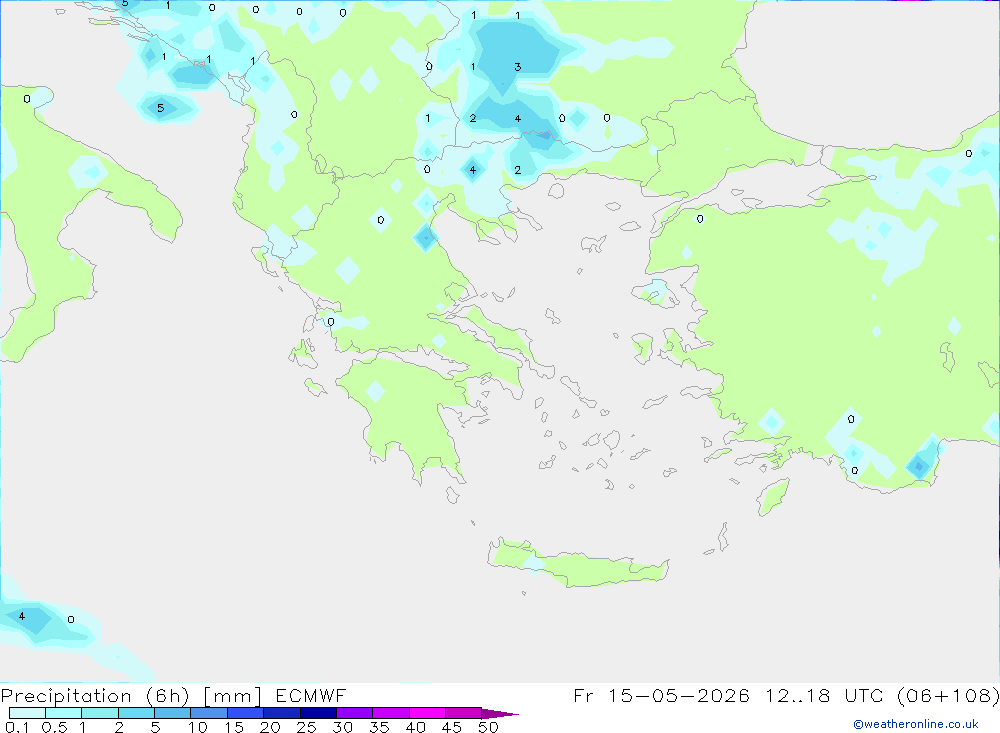Image resolution: width=1000 pixels, height=733 pixels.
Task: Click the over-50 arrow tip of legend
Action: click(500, 714)
